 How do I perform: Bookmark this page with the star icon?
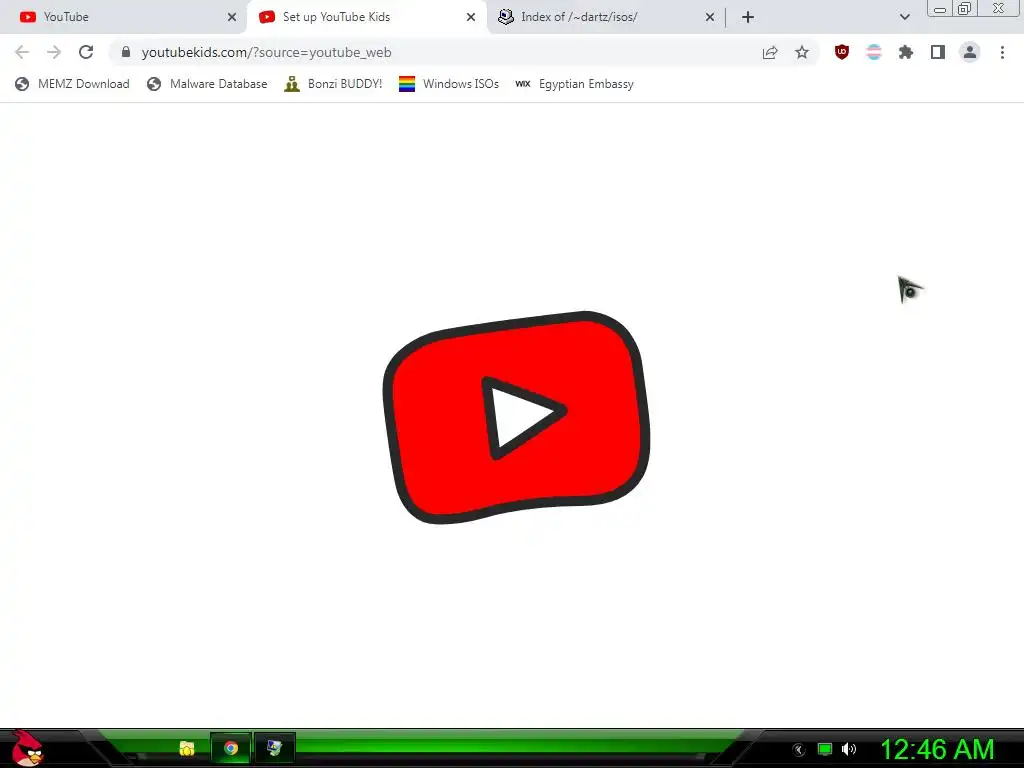click(802, 52)
